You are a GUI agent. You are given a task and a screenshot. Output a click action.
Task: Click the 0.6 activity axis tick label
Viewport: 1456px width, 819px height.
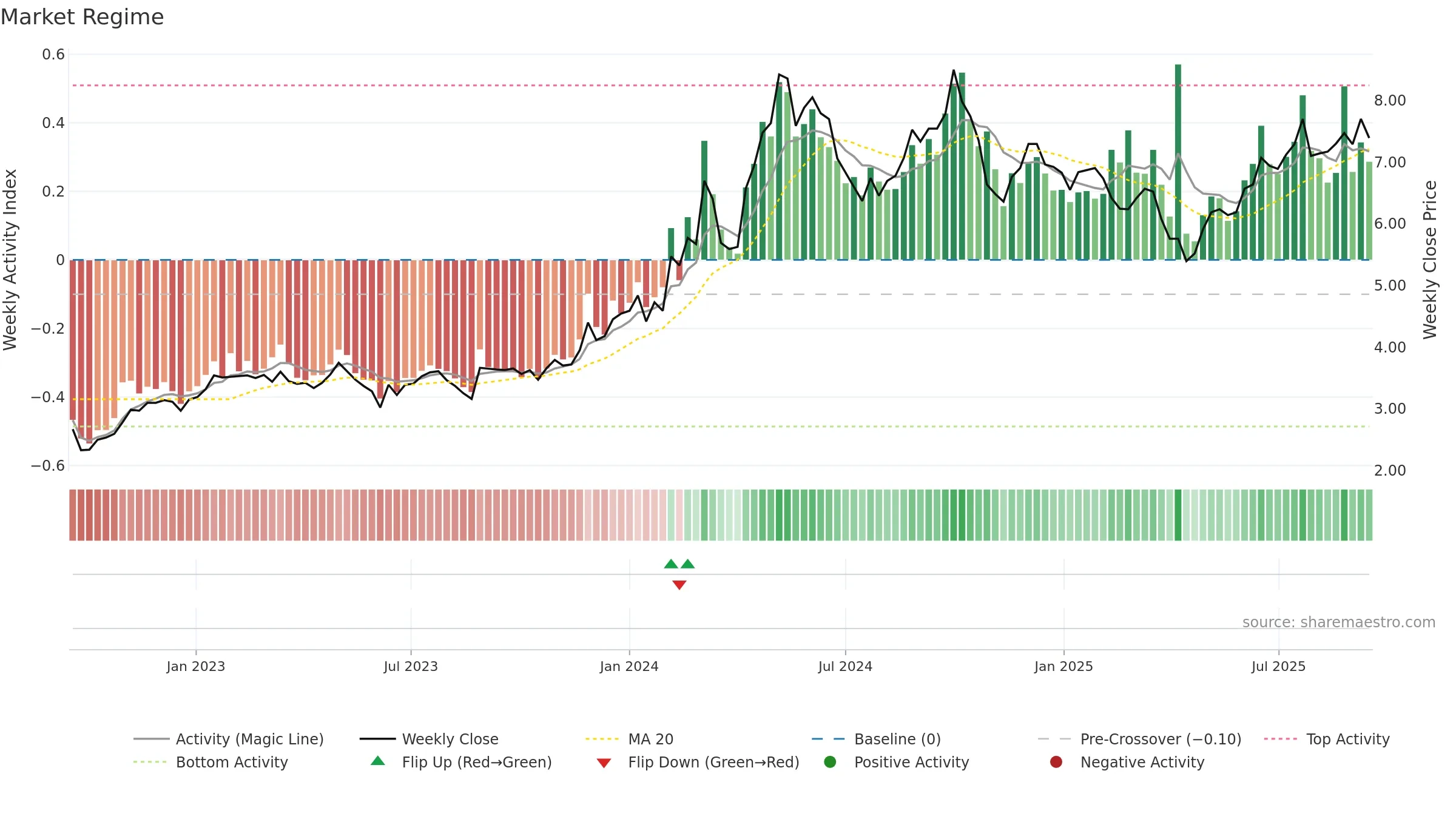click(x=53, y=55)
